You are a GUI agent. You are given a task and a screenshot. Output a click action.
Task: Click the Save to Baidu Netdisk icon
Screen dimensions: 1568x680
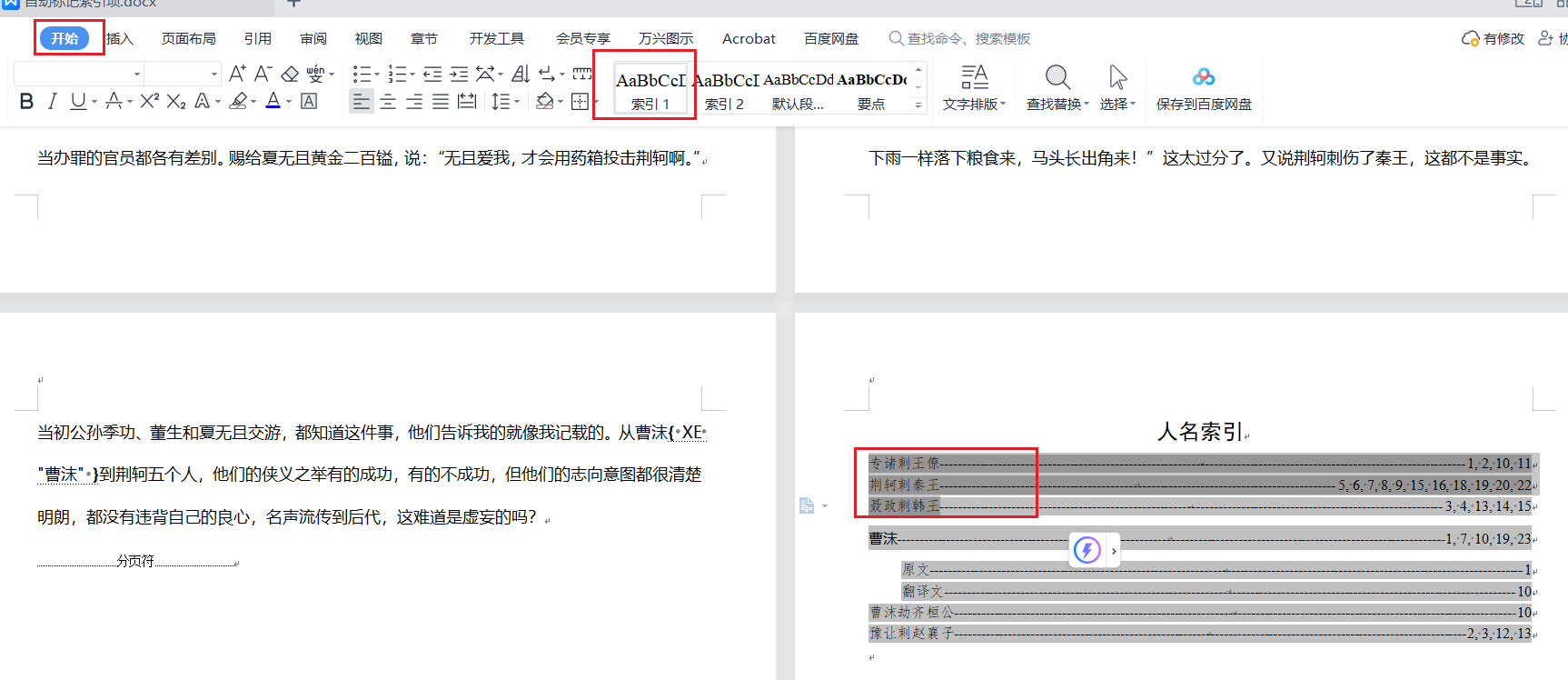tap(1203, 88)
